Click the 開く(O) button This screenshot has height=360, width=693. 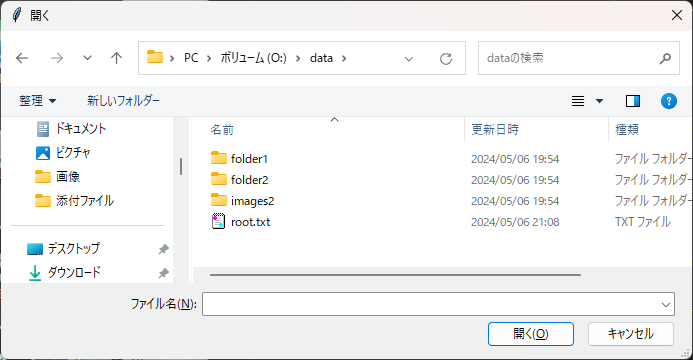coord(531,333)
